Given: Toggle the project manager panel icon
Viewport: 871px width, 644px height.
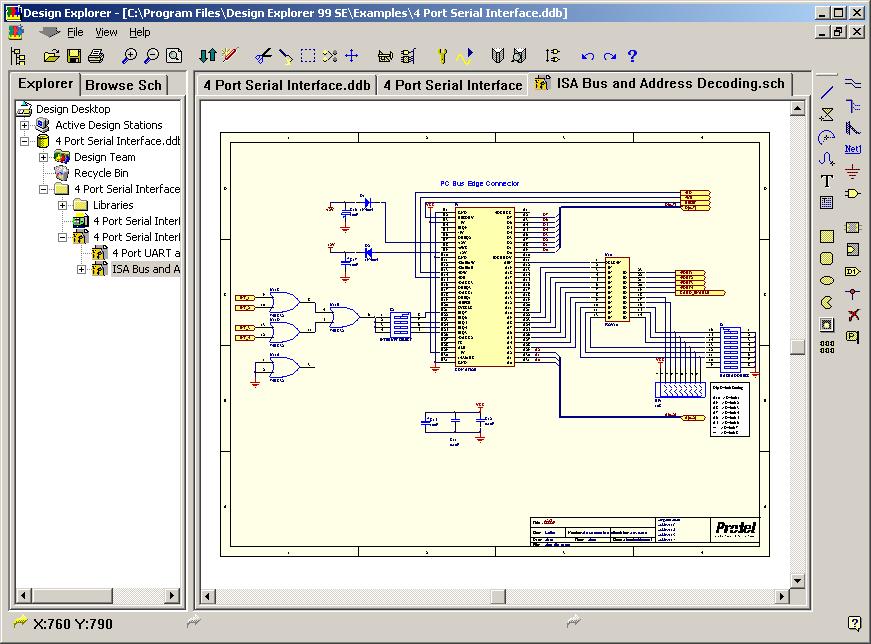Looking at the screenshot, I should pyautogui.click(x=17, y=56).
